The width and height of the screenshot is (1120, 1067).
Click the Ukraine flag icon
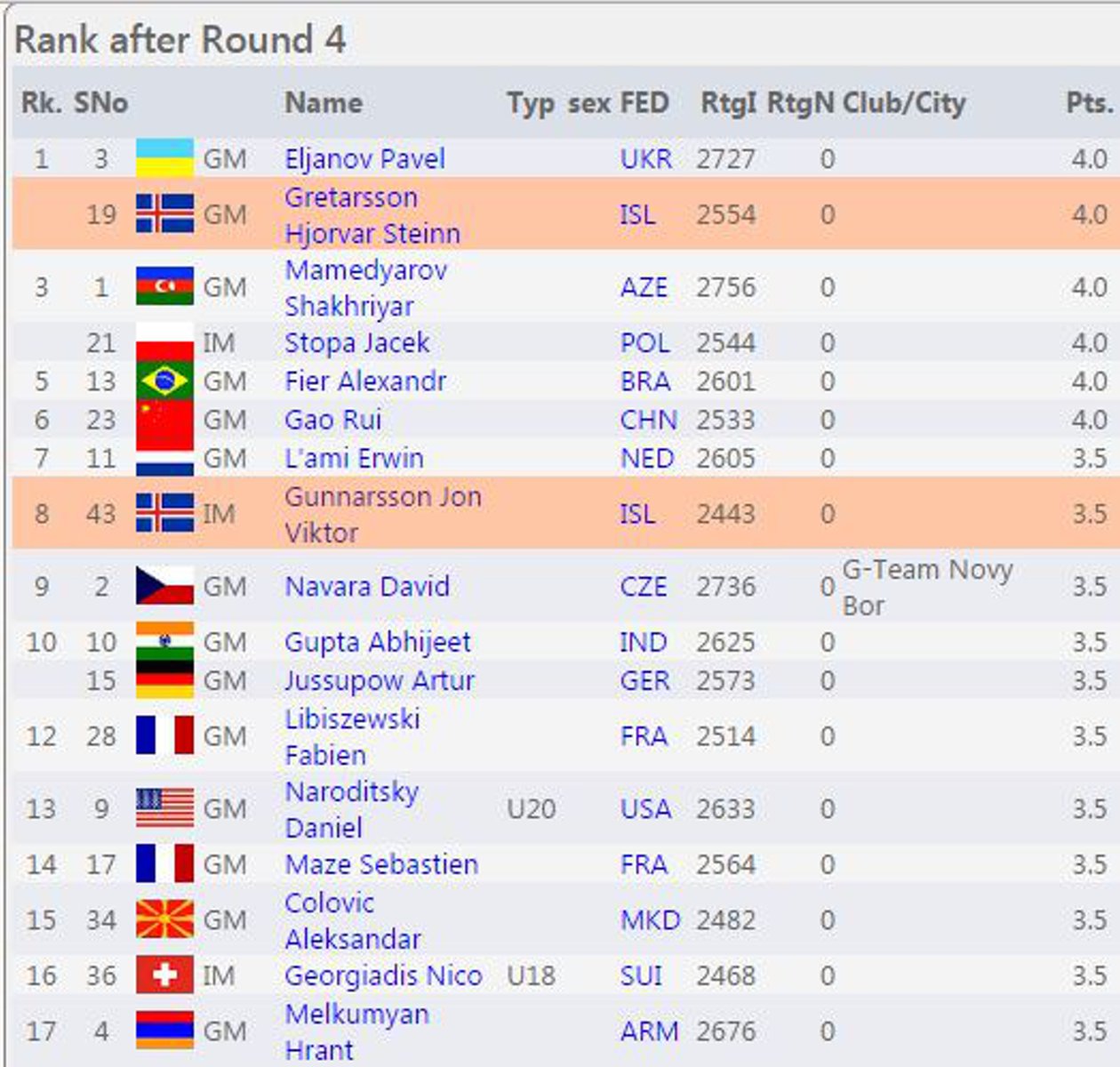click(164, 158)
